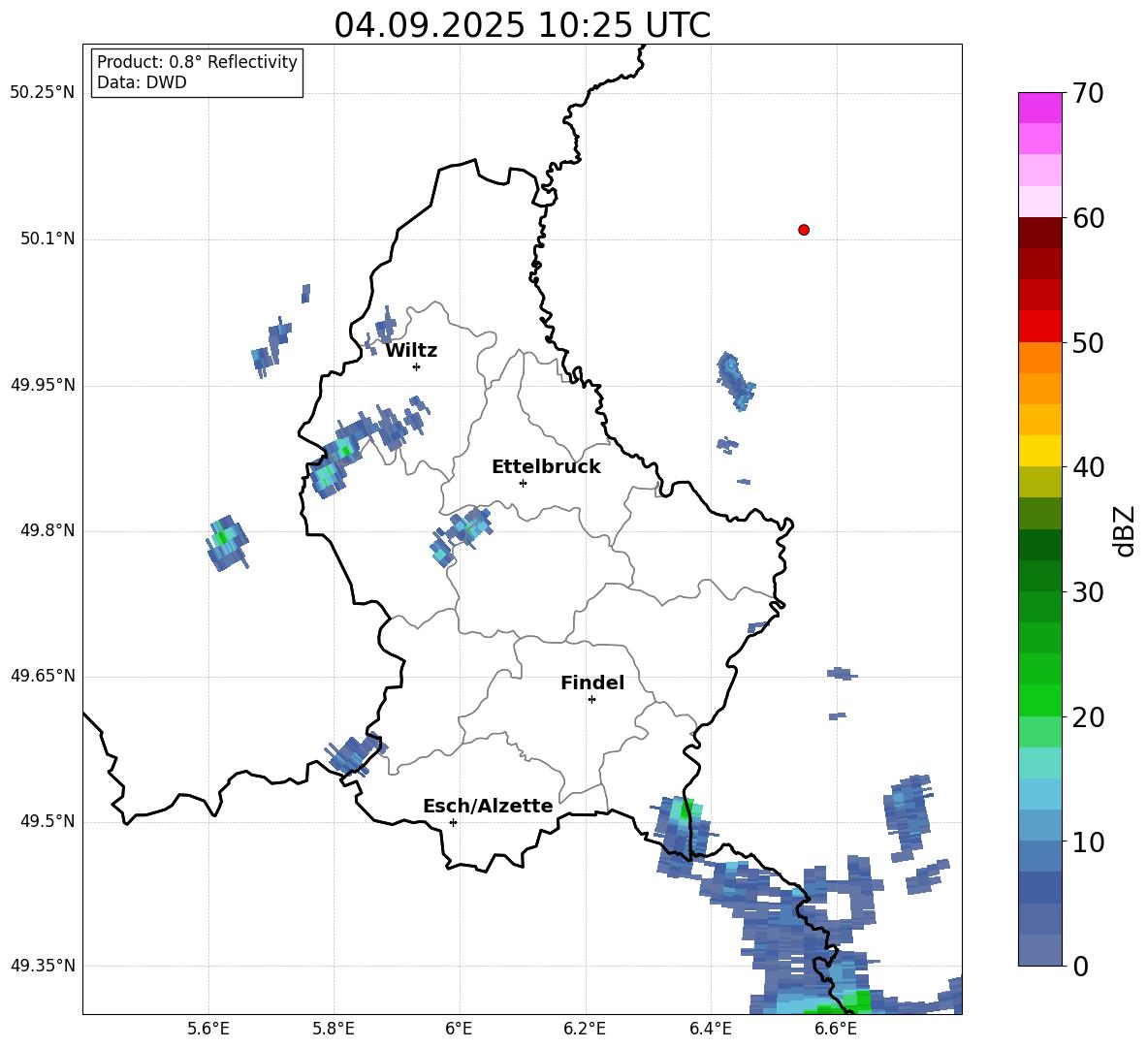
Task: Click the 6.2°E longitude label
Action: pos(585,1029)
